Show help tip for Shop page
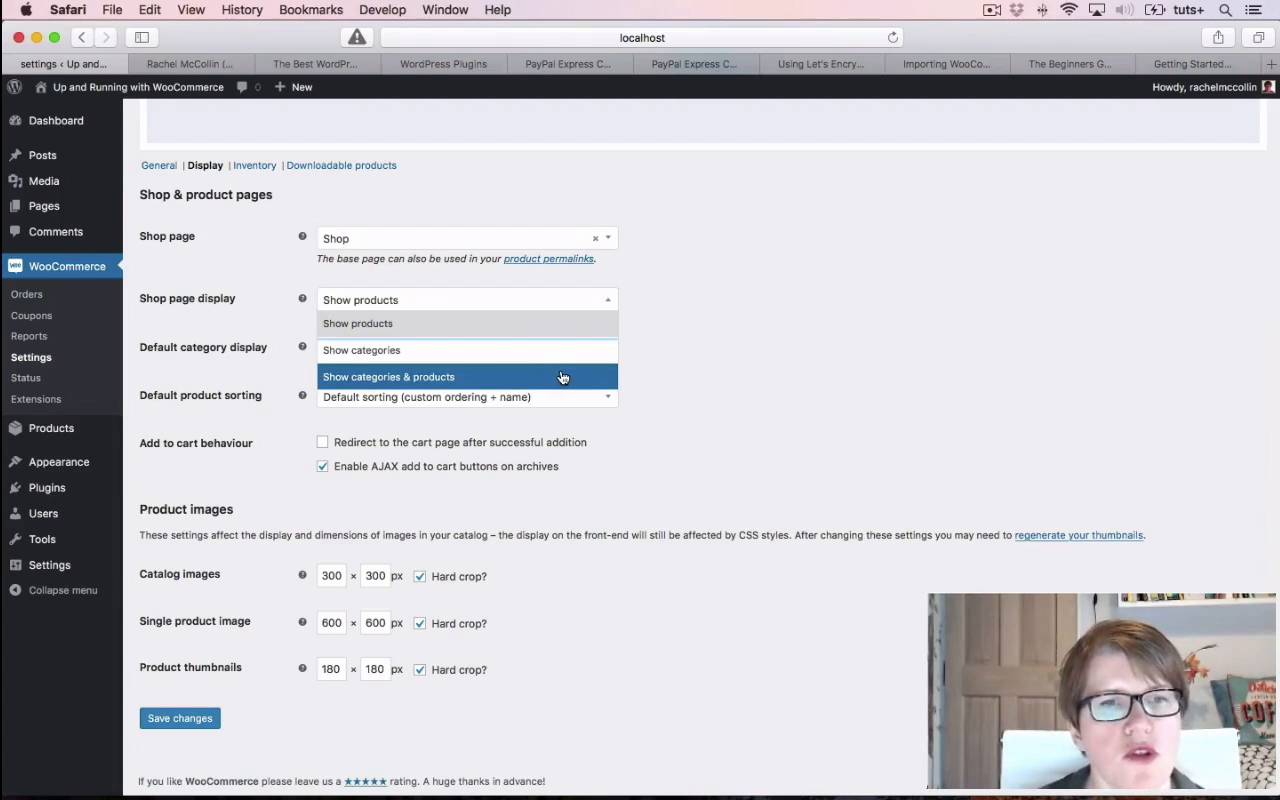The image size is (1280, 800). point(302,237)
